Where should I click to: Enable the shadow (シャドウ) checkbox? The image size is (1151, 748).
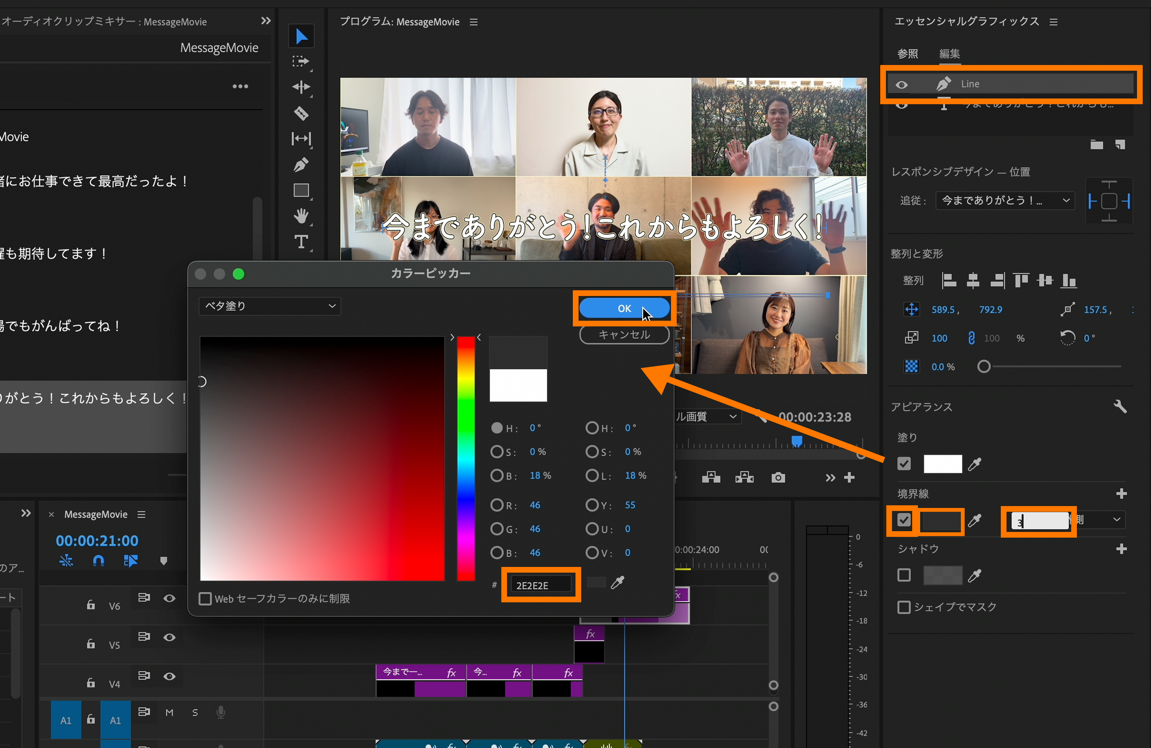coord(904,575)
